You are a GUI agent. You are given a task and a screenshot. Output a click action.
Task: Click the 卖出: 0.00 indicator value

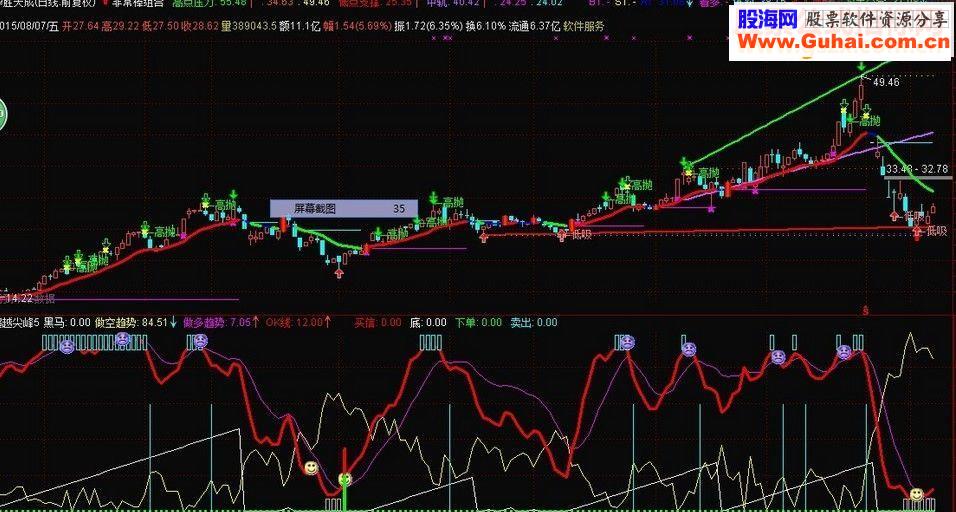pyautogui.click(x=534, y=322)
